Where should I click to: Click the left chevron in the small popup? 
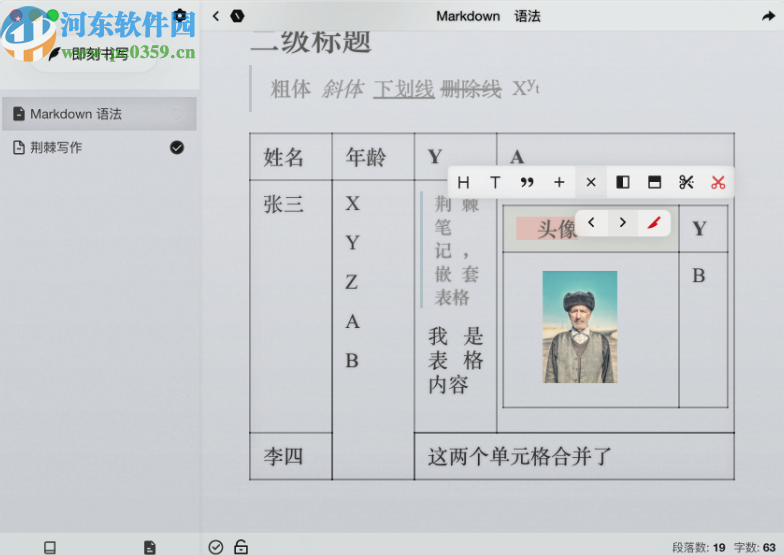592,222
